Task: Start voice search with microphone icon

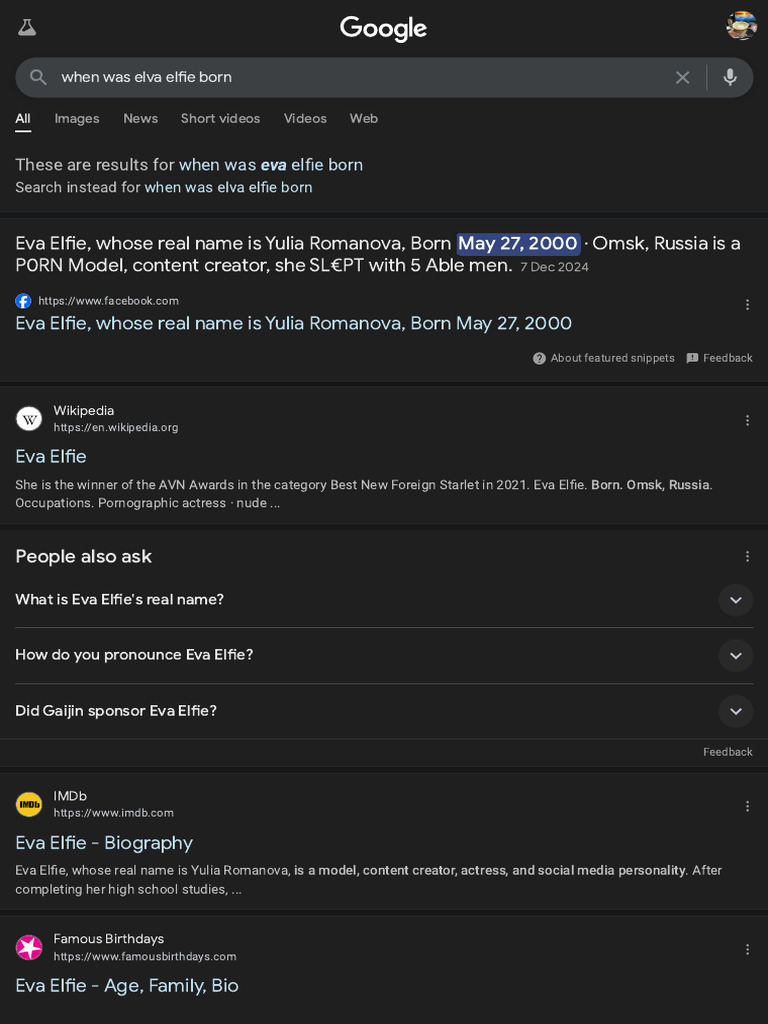Action: tap(730, 77)
